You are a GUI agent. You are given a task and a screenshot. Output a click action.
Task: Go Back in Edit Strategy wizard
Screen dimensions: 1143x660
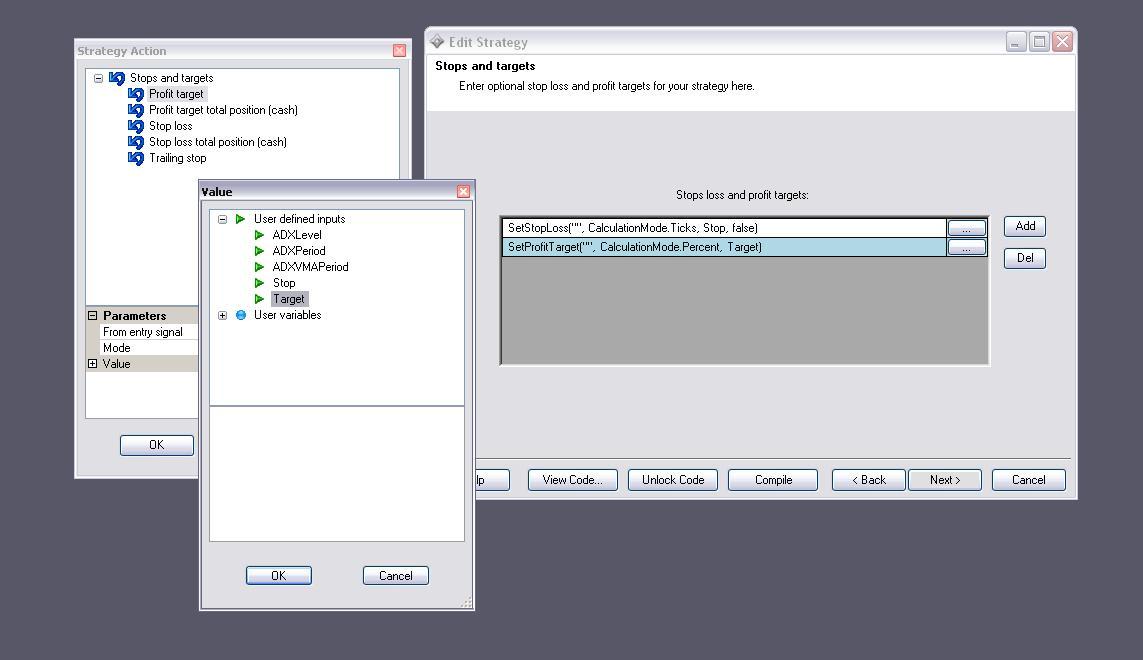tap(869, 480)
